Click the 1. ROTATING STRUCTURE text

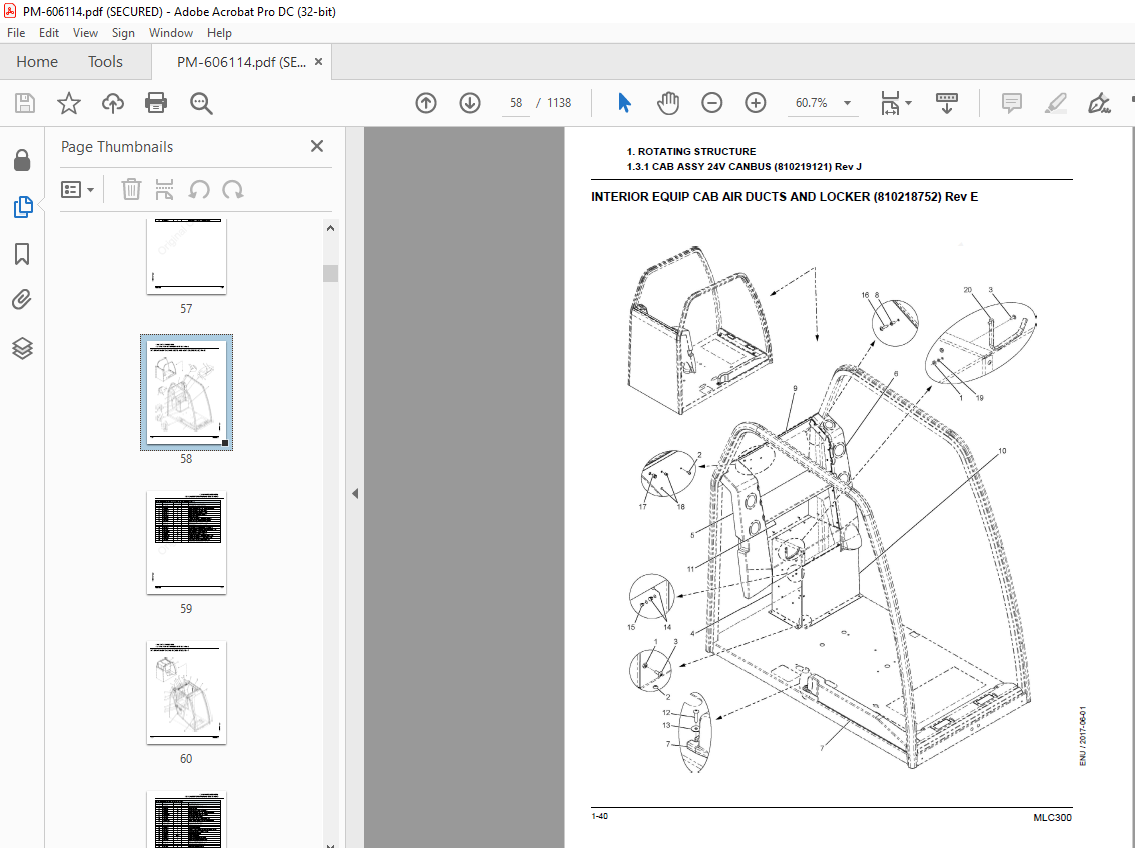point(691,151)
